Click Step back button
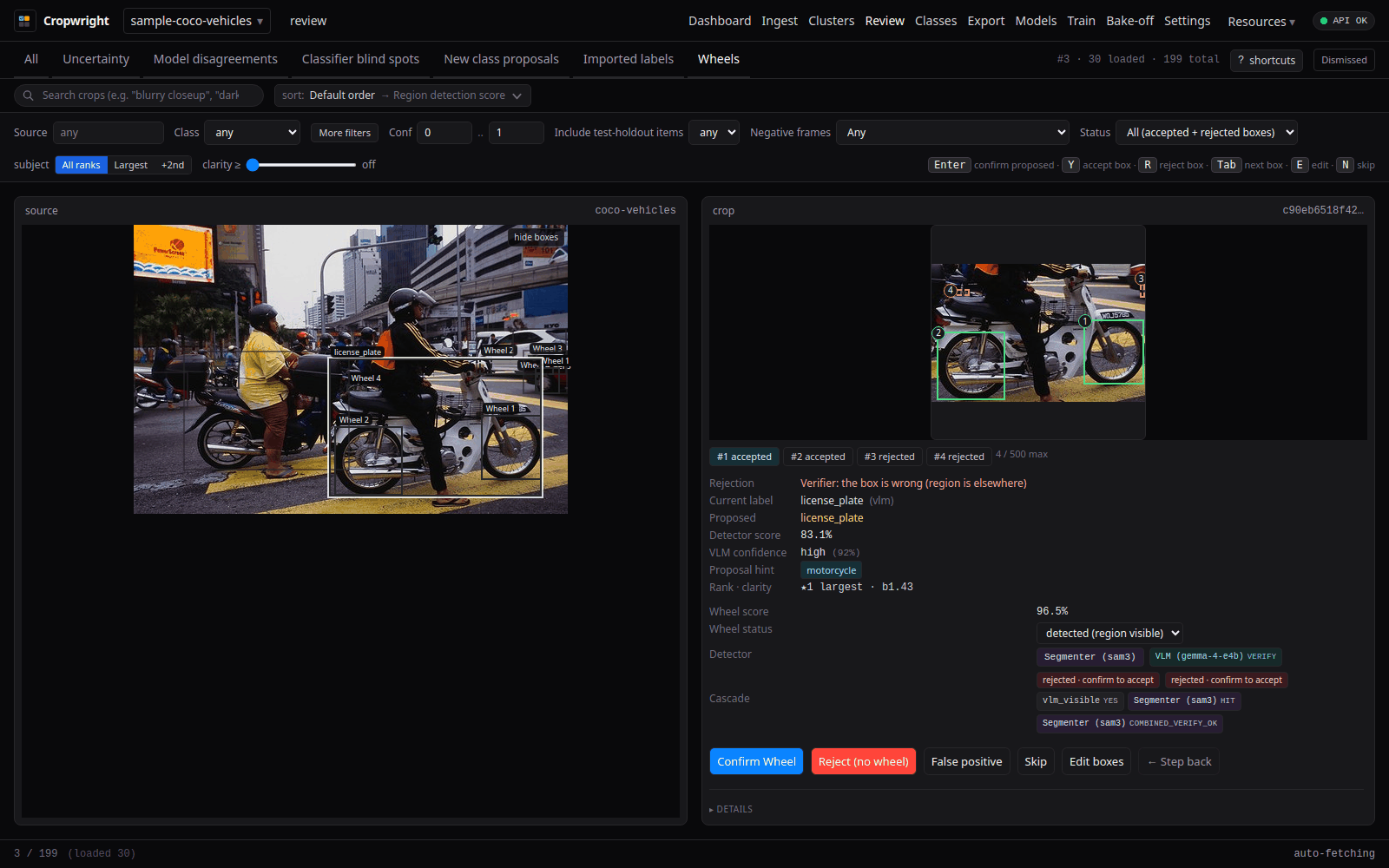The width and height of the screenshot is (1389, 868). coord(1179,761)
